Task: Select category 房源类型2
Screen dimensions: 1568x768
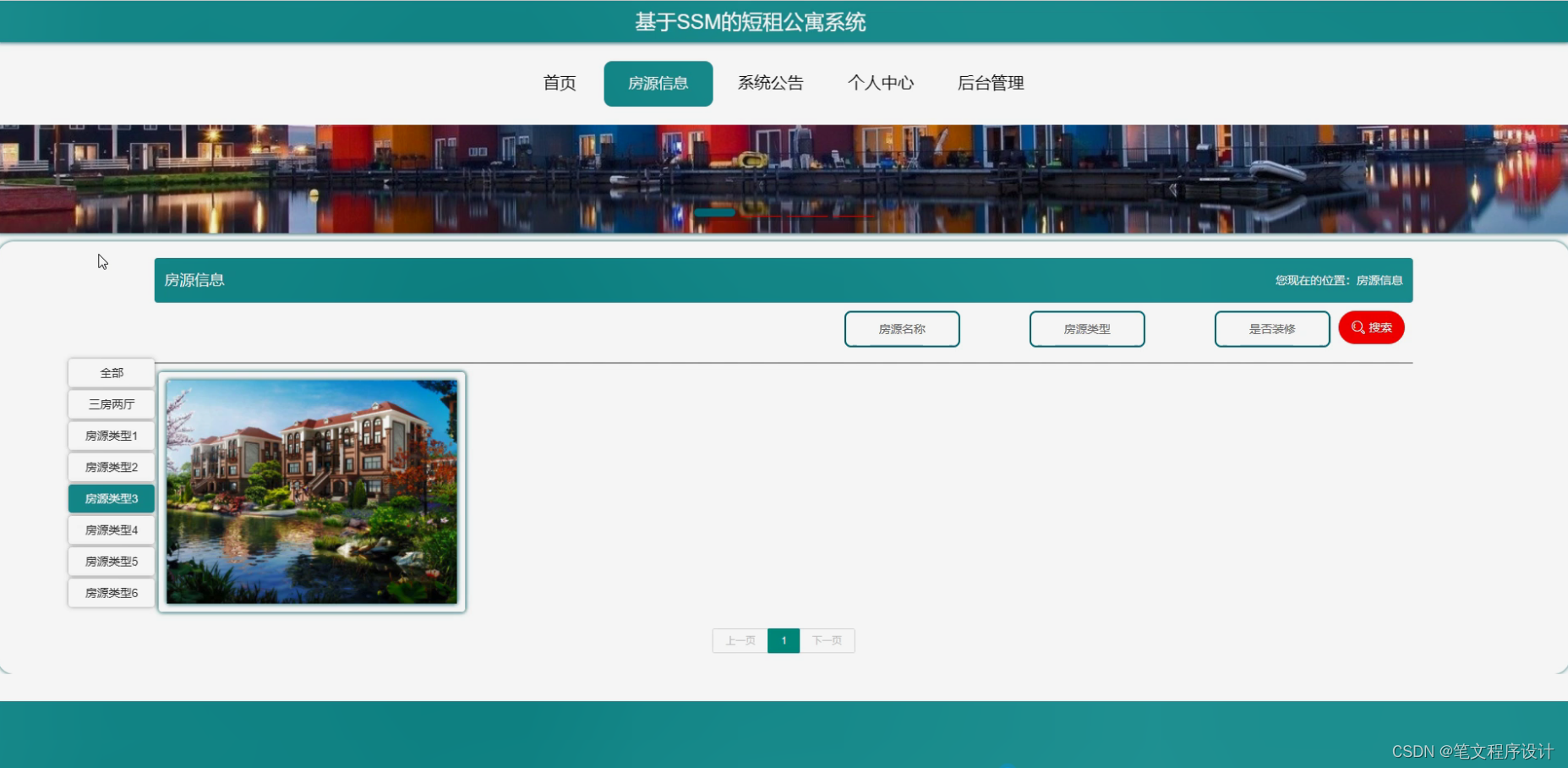Action: 111,467
